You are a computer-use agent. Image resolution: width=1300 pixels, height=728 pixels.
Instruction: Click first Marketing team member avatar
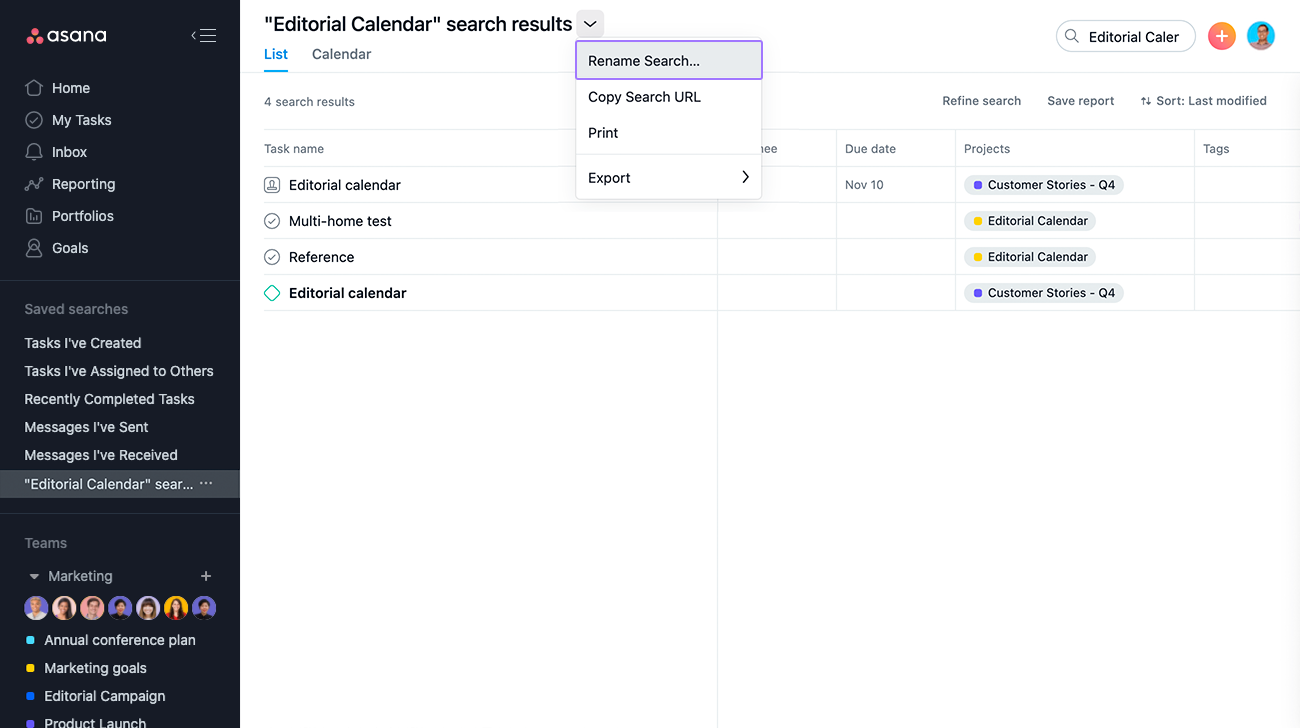(36, 608)
